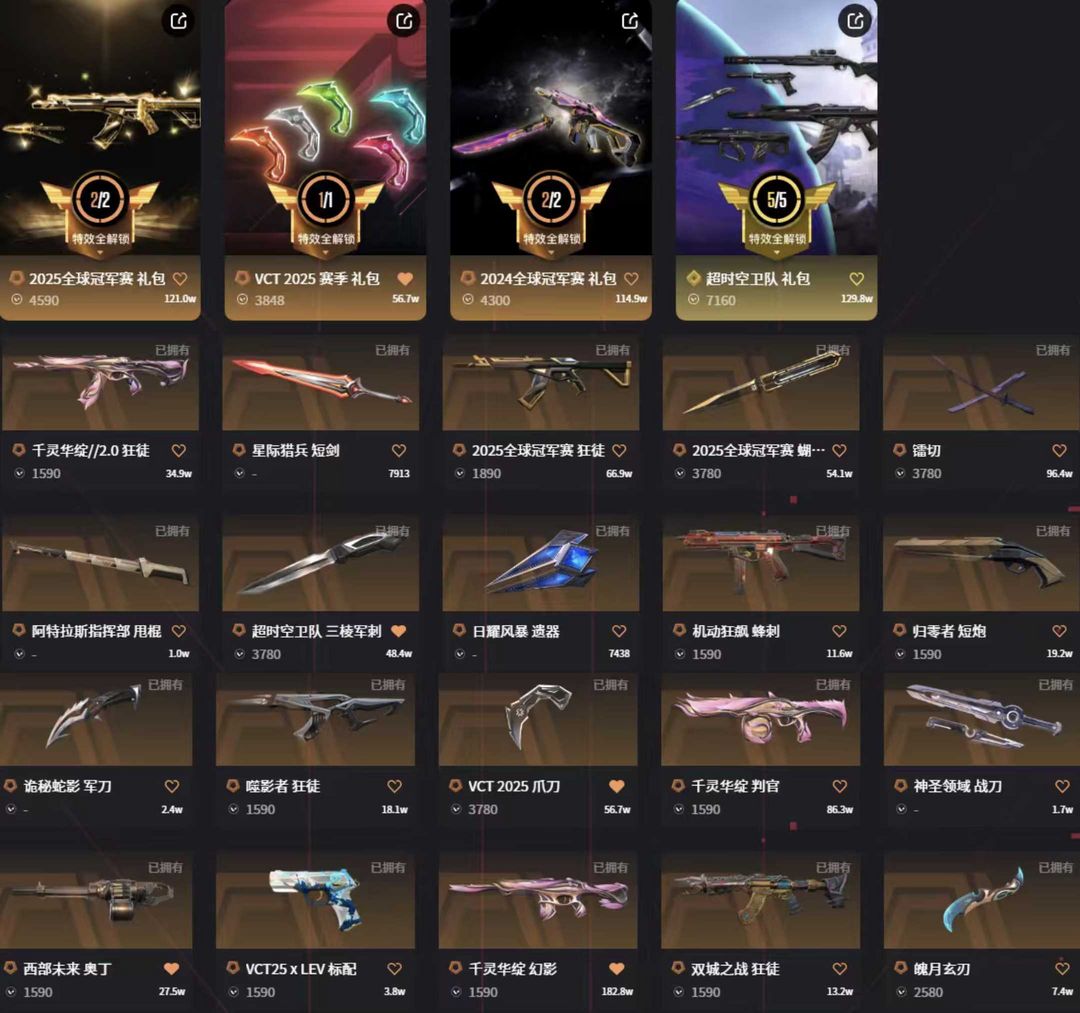Toggle favorite heart for 雷切

tap(1059, 450)
